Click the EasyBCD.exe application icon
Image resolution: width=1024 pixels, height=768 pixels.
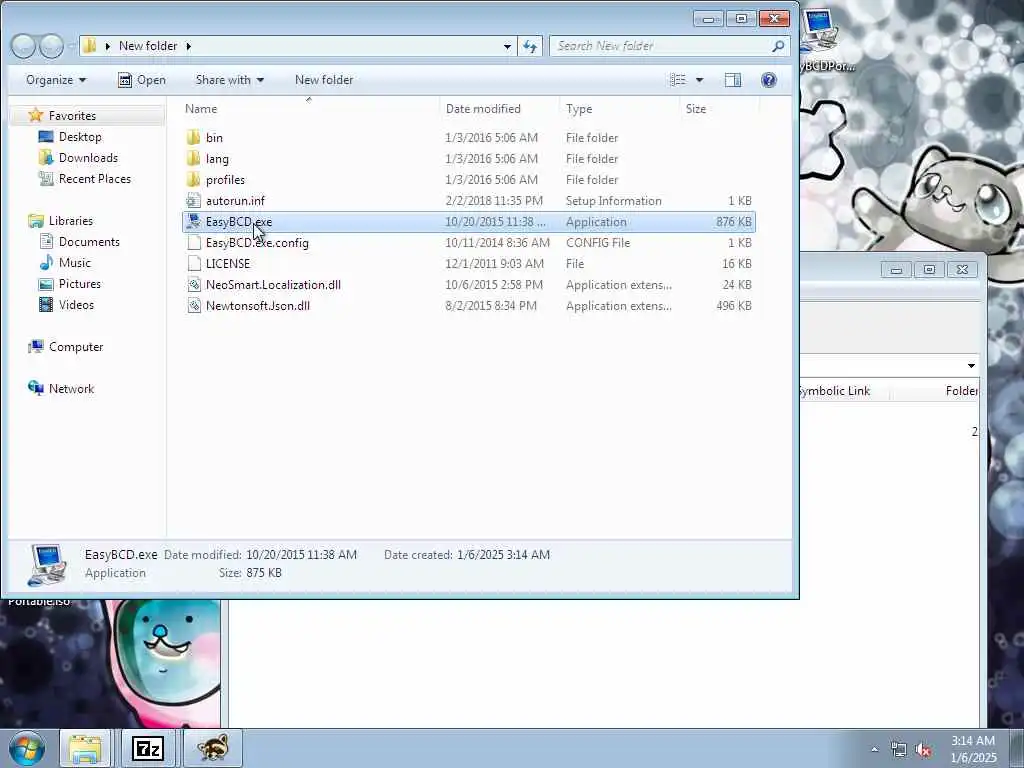193,221
